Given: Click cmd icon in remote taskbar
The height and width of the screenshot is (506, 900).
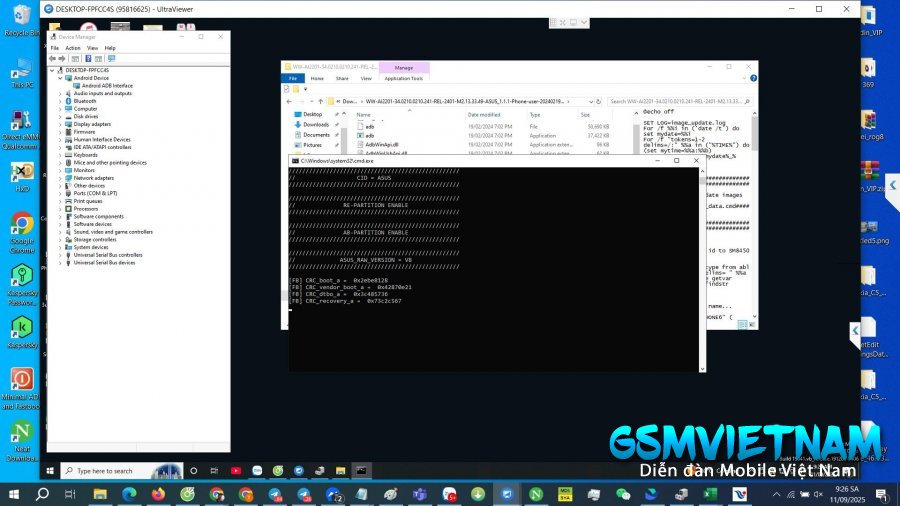Looking at the screenshot, I should click(x=361, y=471).
